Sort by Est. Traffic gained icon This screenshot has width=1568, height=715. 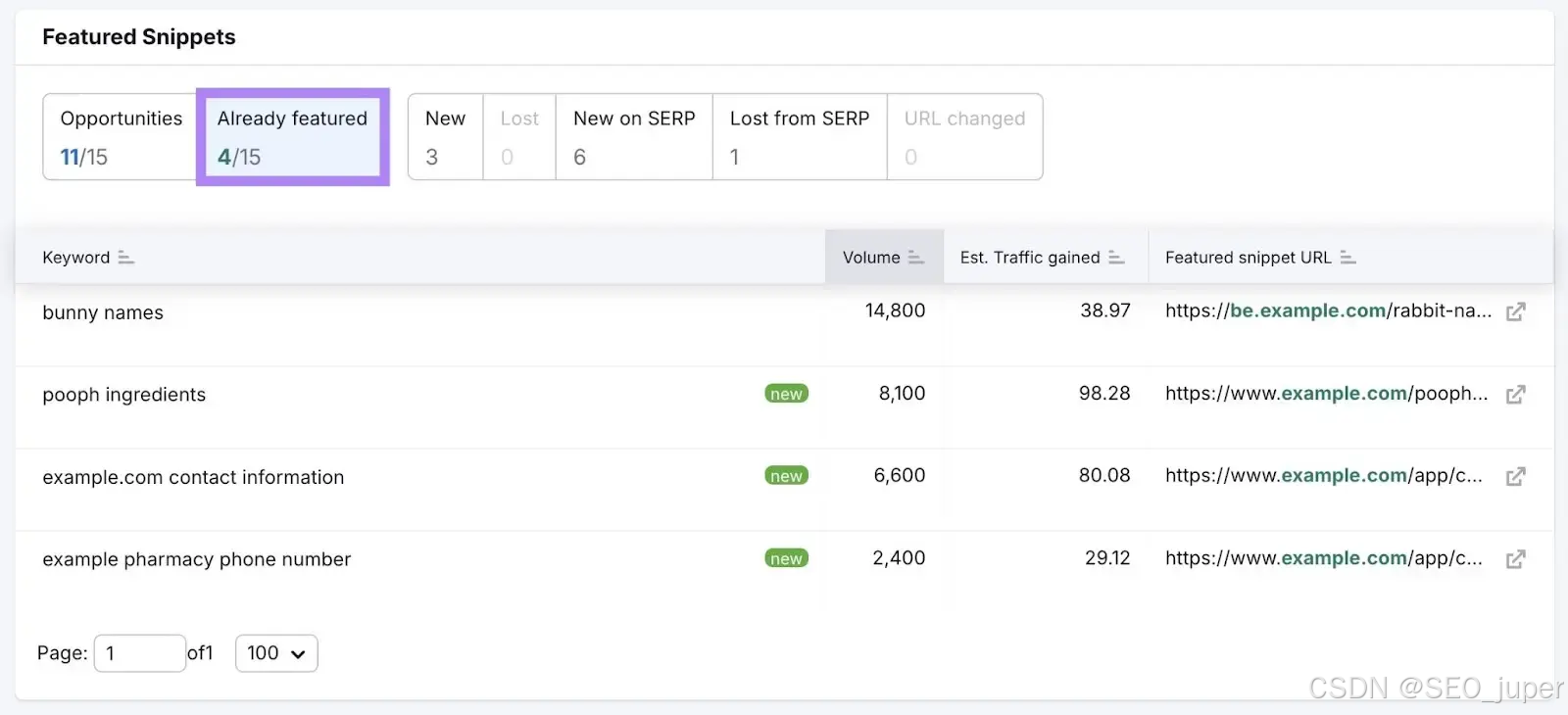point(1116,258)
